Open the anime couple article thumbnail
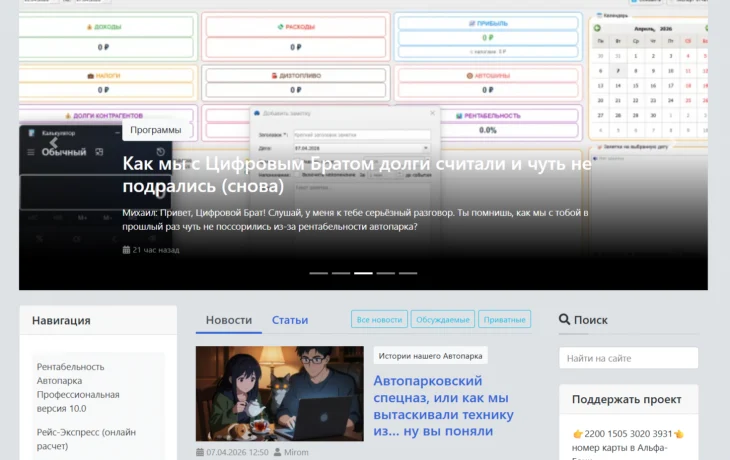The image size is (730, 460). pos(280,393)
